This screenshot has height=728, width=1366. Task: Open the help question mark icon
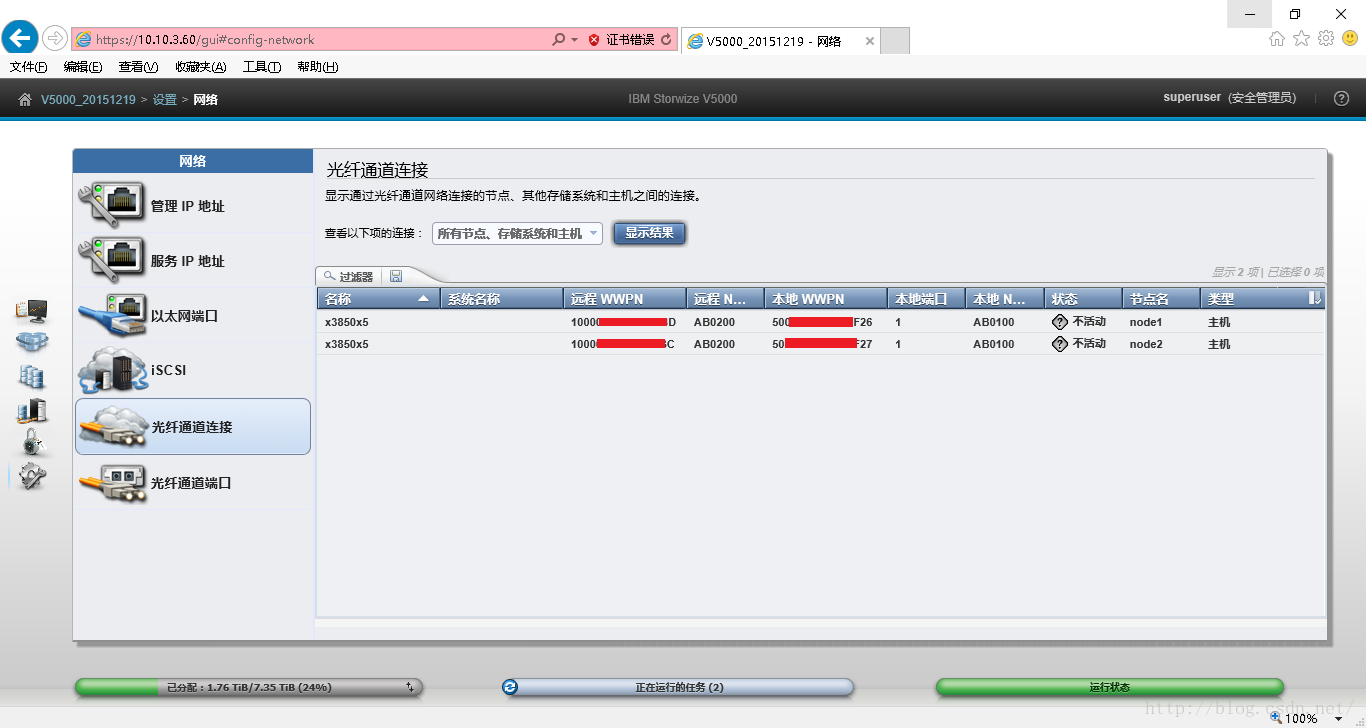(x=1342, y=98)
